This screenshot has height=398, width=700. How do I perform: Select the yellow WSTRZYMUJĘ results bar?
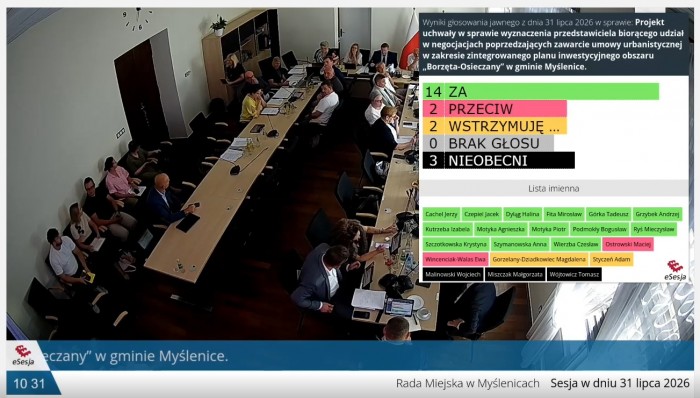[x=495, y=126]
